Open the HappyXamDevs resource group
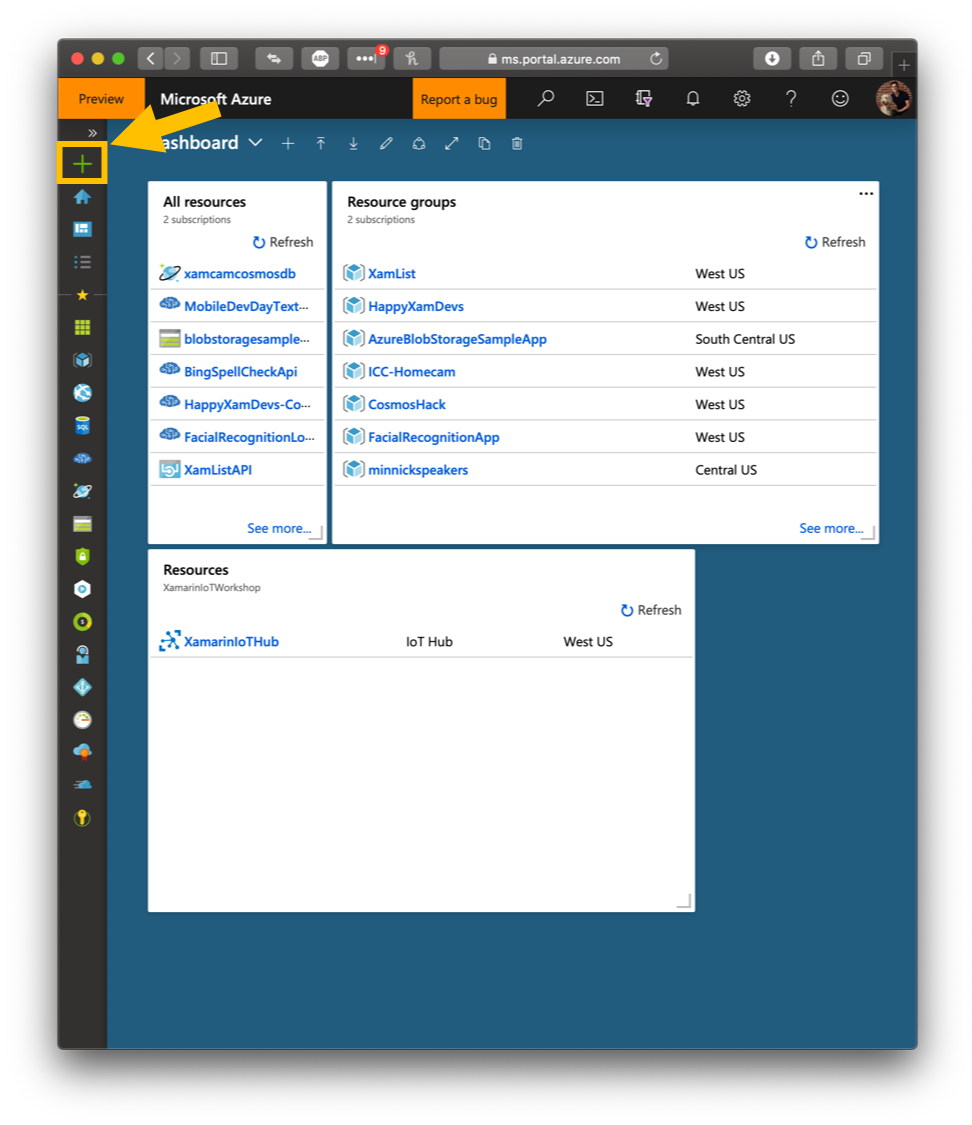This screenshot has height=1125, width=972. click(x=416, y=306)
